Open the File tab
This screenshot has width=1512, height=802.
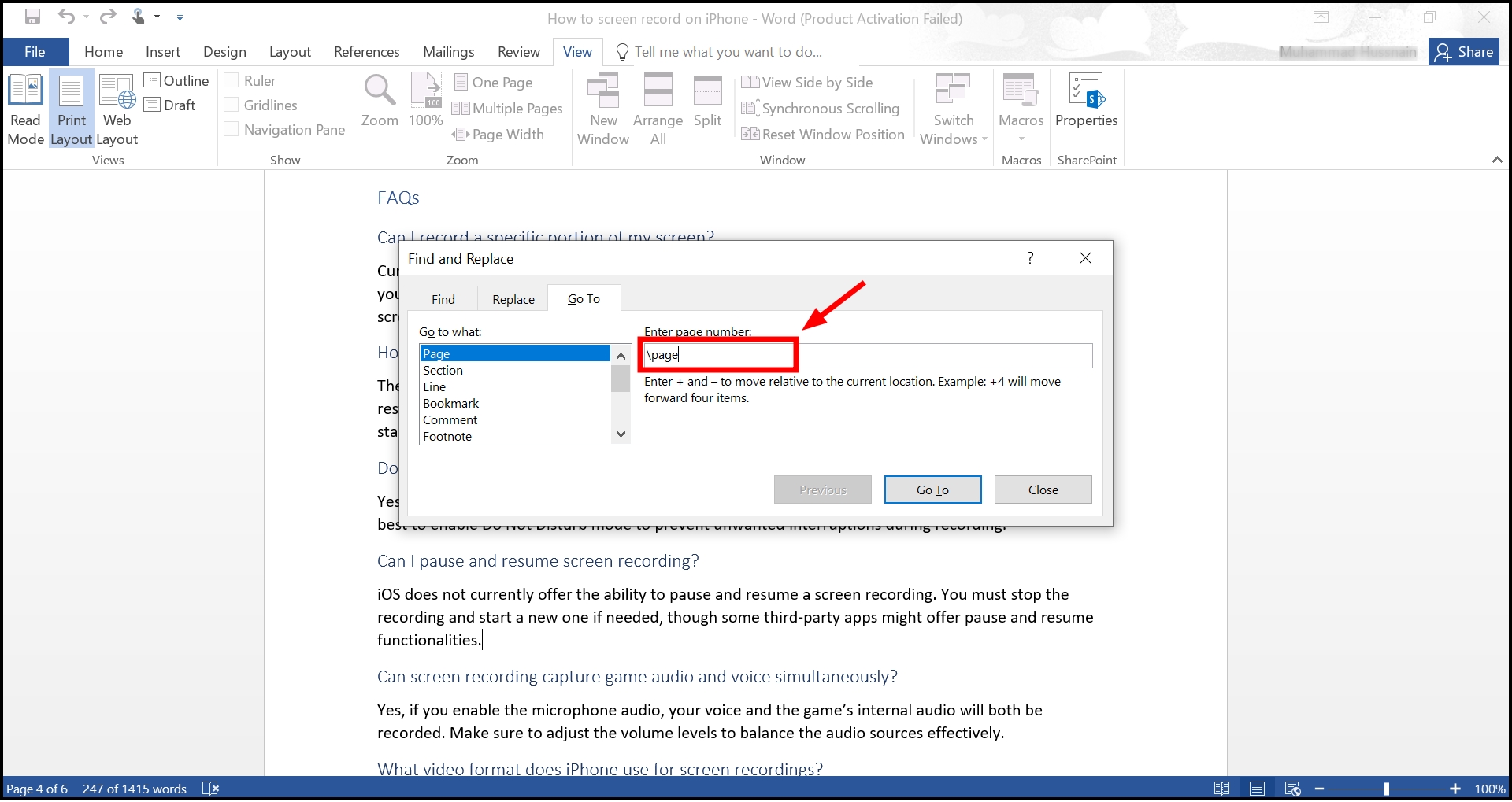tap(35, 51)
